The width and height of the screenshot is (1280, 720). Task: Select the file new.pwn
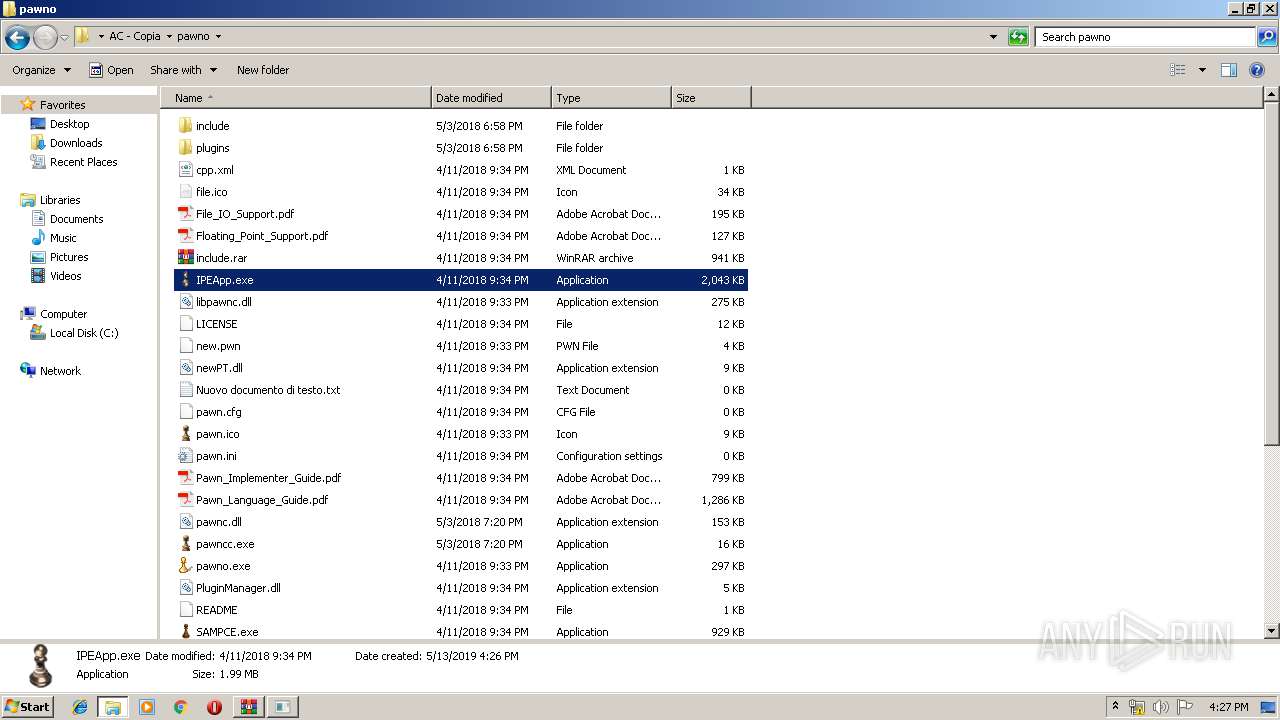point(218,346)
